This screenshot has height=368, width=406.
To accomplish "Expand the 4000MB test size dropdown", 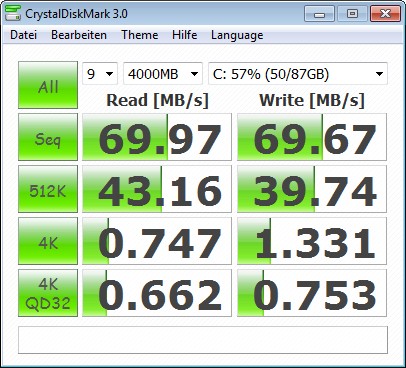I will [x=163, y=74].
